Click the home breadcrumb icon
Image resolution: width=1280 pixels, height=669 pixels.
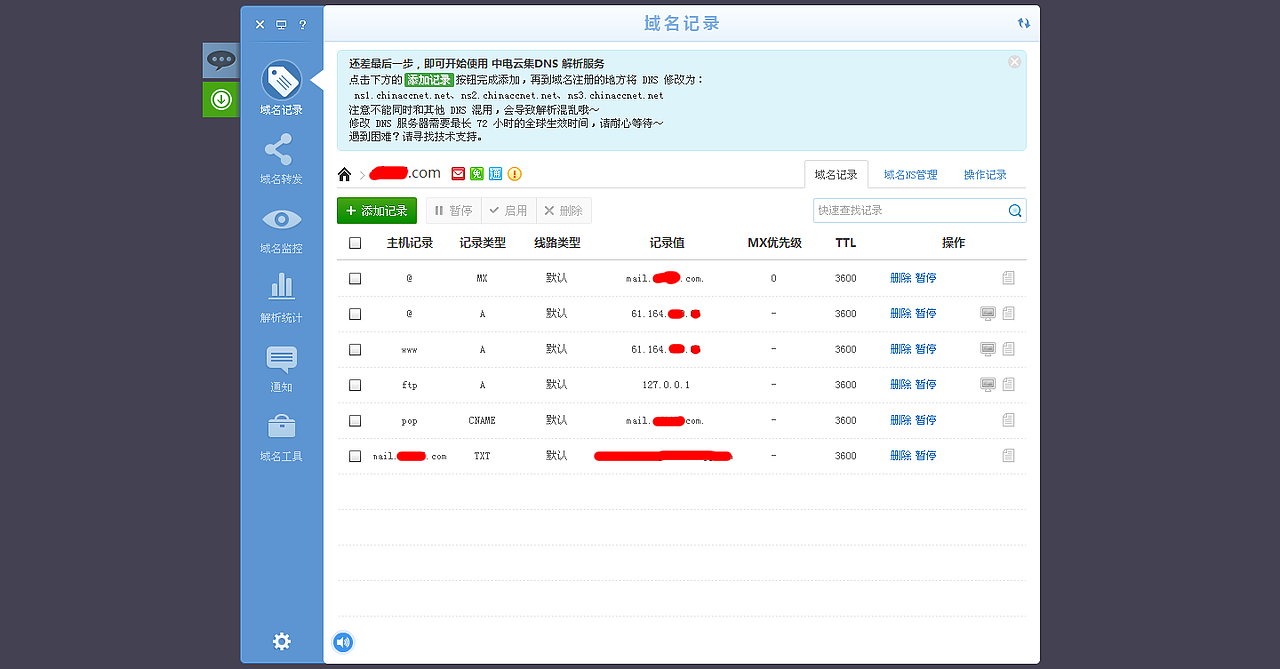pos(344,173)
